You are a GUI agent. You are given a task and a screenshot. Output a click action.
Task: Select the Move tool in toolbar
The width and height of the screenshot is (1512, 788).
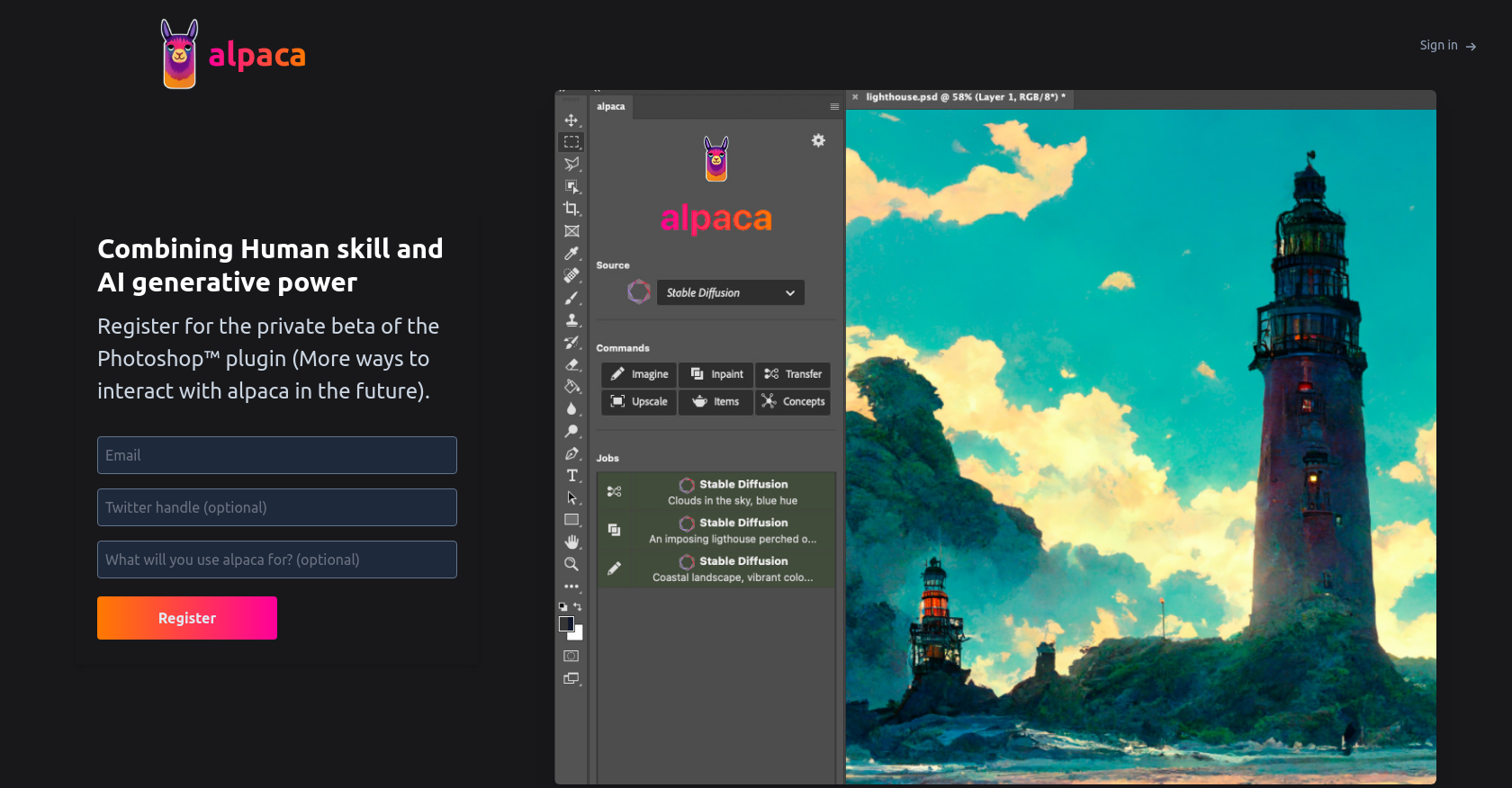(571, 121)
